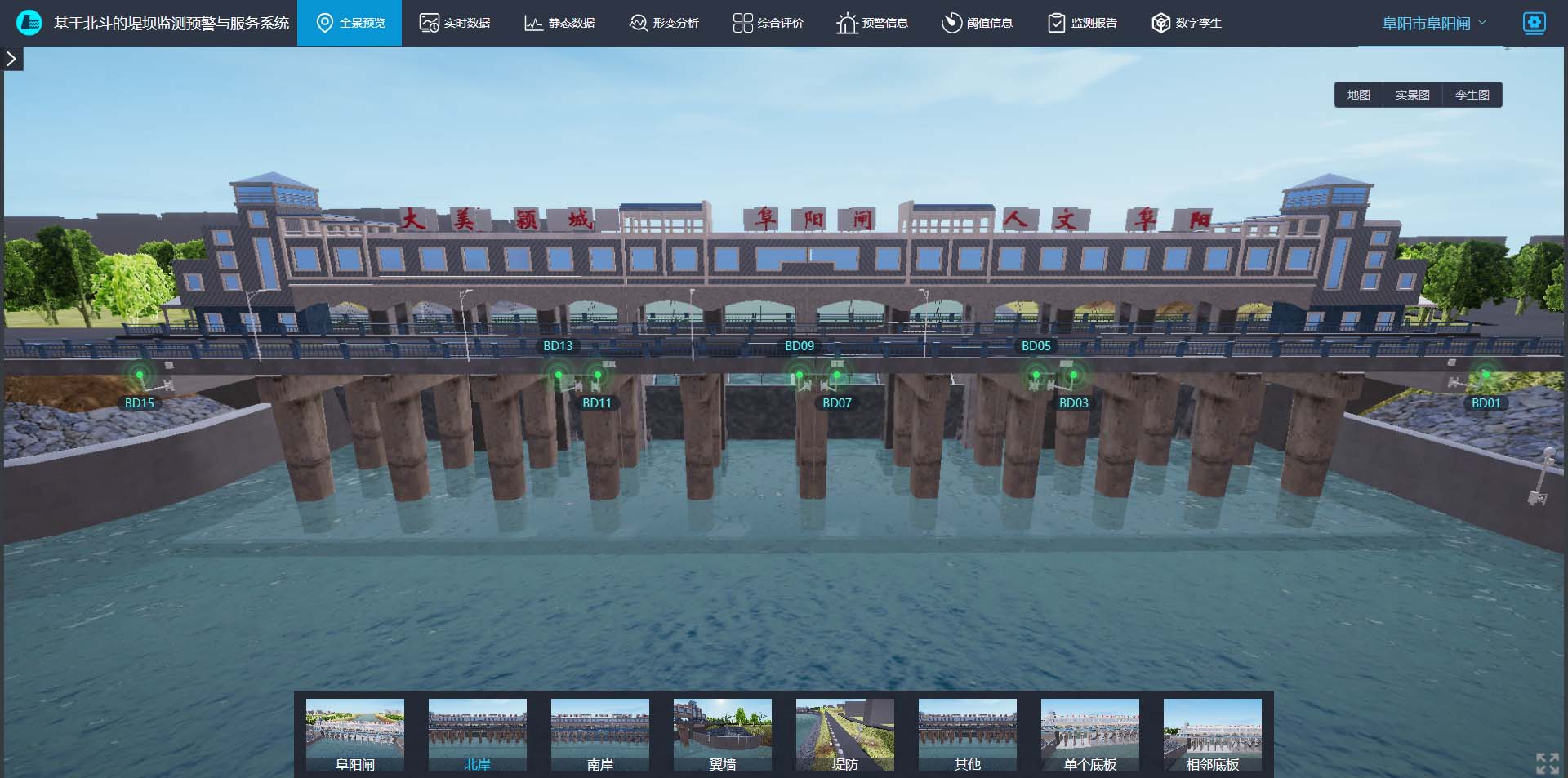This screenshot has width=1568, height=778.
Task: Switch view to 实景图 mode
Action: pyautogui.click(x=1412, y=96)
